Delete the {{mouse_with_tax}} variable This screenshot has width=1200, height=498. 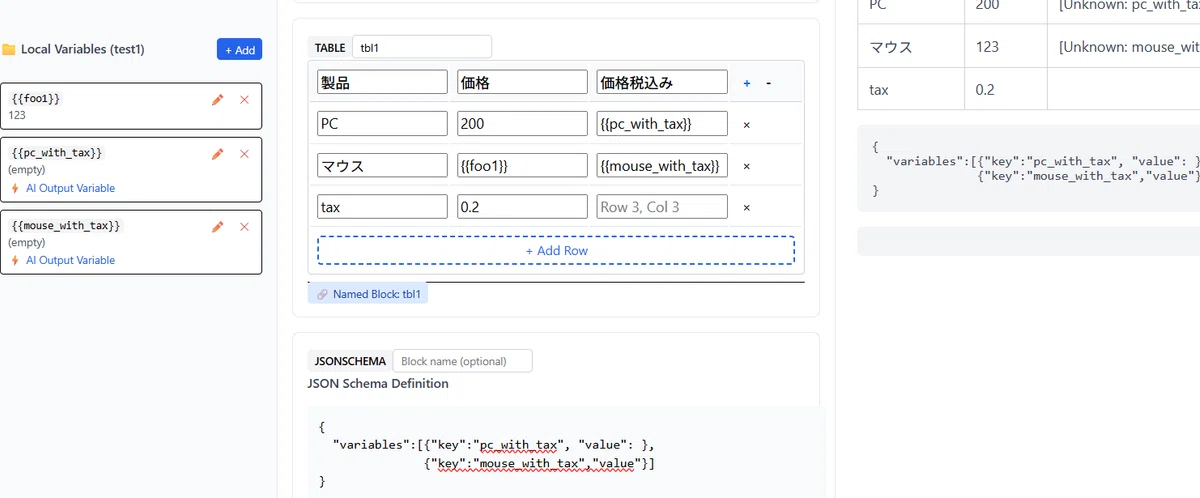pyautogui.click(x=244, y=226)
